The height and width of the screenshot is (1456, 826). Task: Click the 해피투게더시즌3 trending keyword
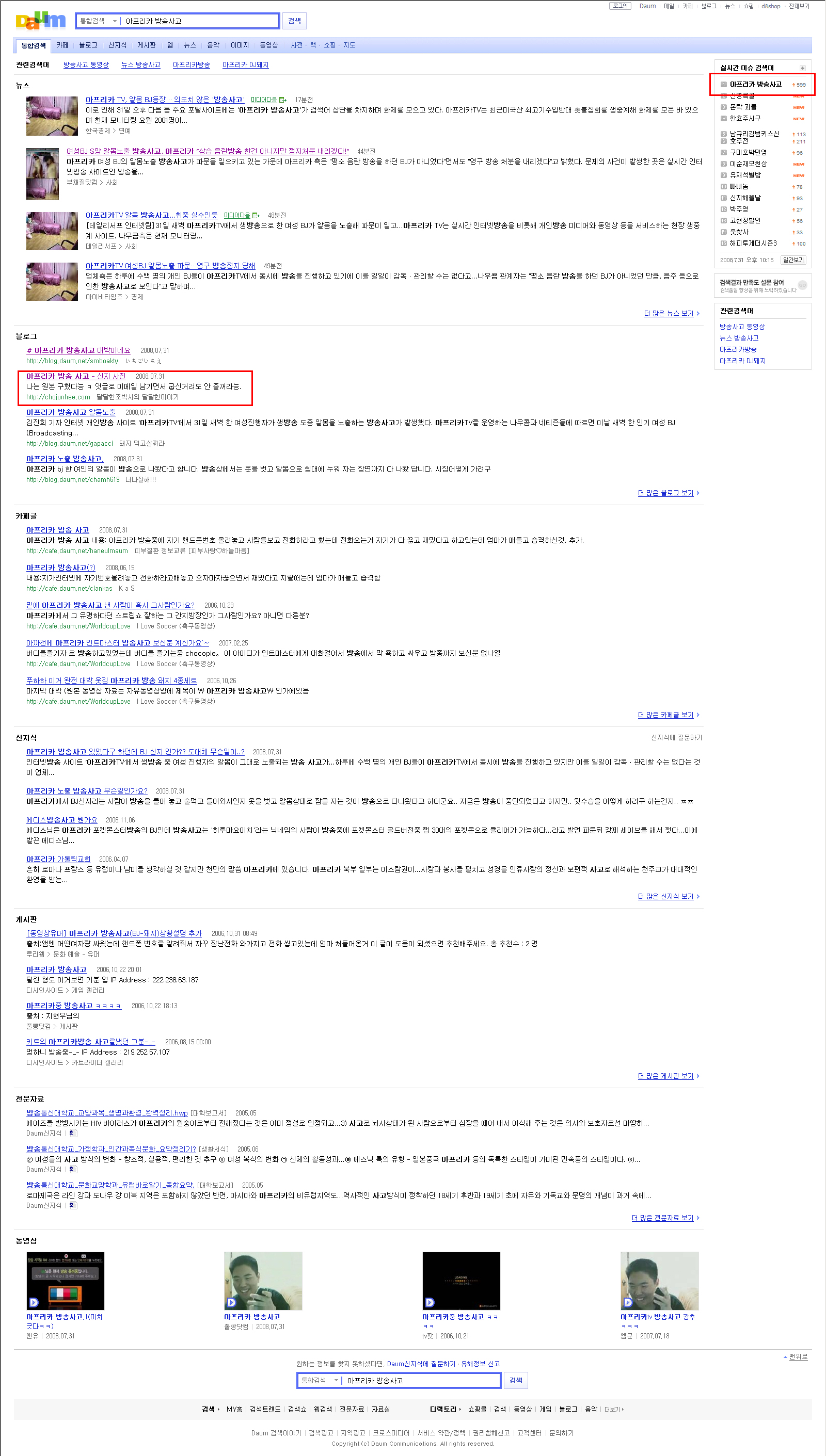click(x=753, y=243)
